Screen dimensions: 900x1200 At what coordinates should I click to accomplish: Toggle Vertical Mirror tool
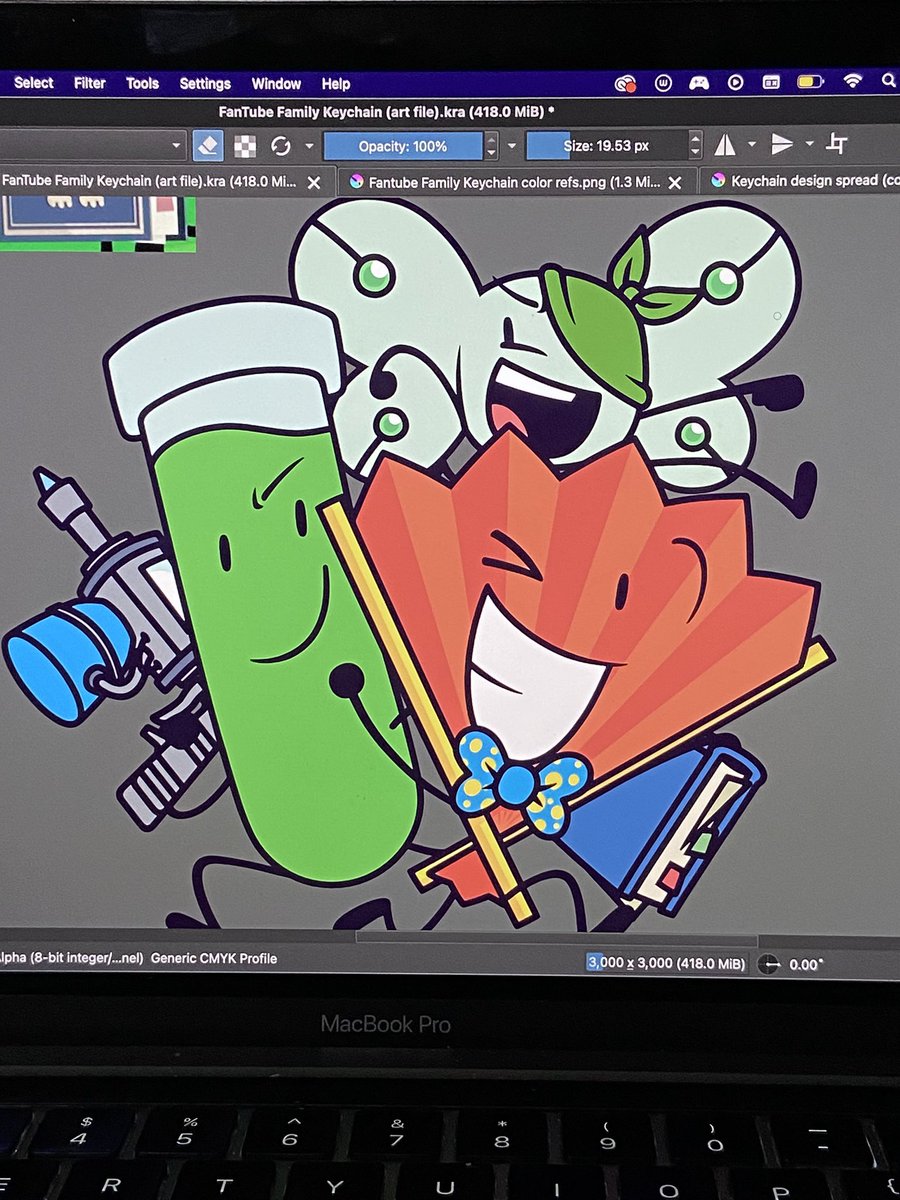[782, 145]
